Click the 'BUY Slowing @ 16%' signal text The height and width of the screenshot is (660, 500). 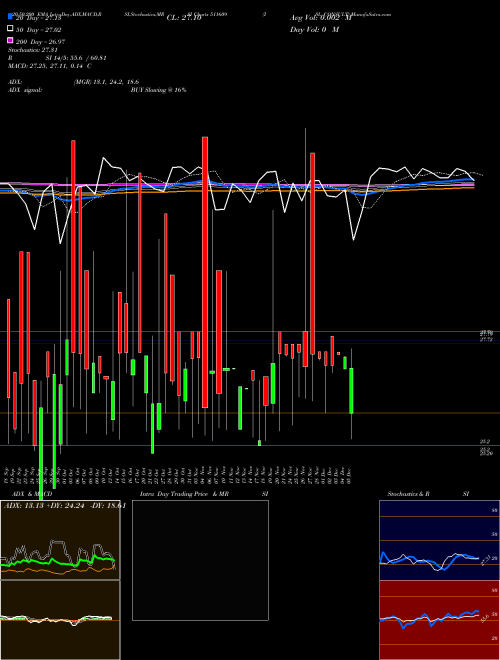click(158, 90)
